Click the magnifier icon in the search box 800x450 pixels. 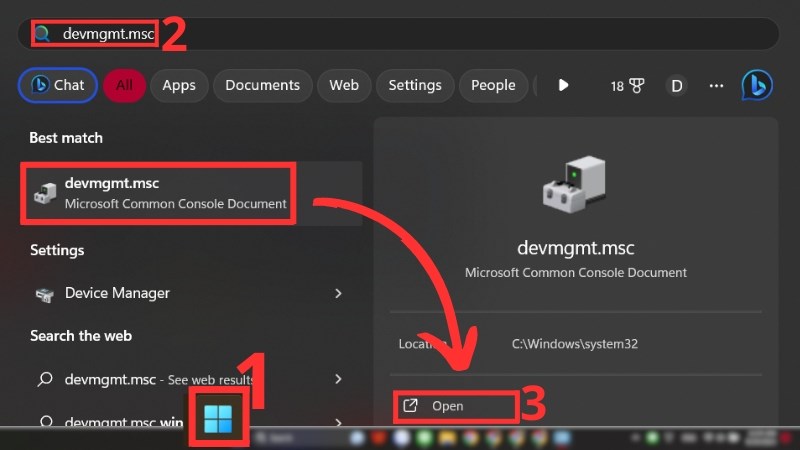pos(42,34)
